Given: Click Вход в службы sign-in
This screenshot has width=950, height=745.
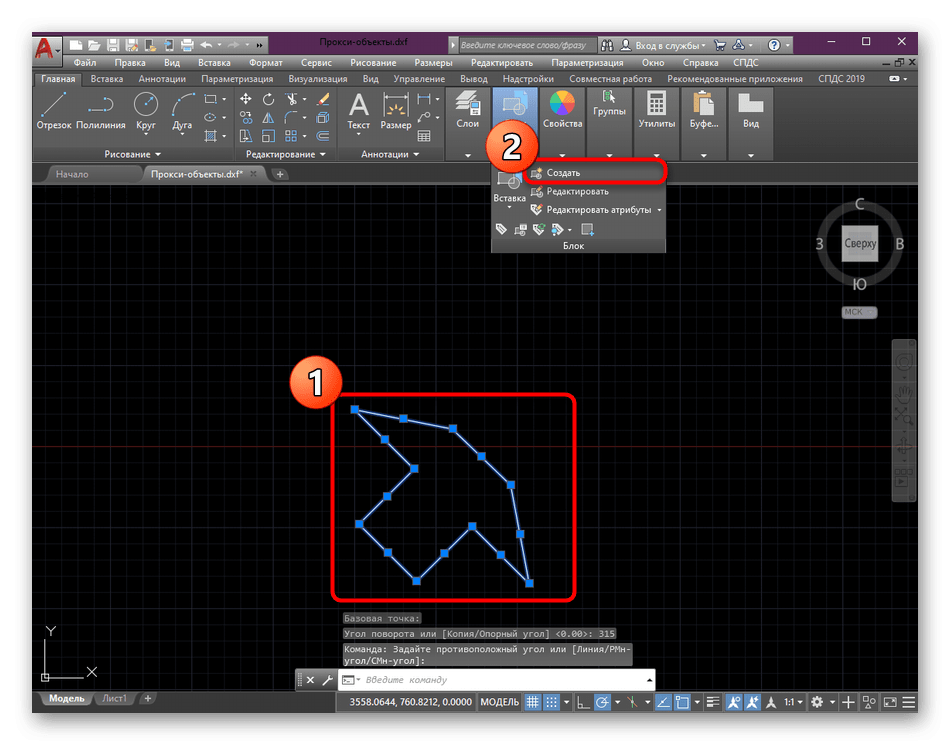Looking at the screenshot, I should 663,45.
